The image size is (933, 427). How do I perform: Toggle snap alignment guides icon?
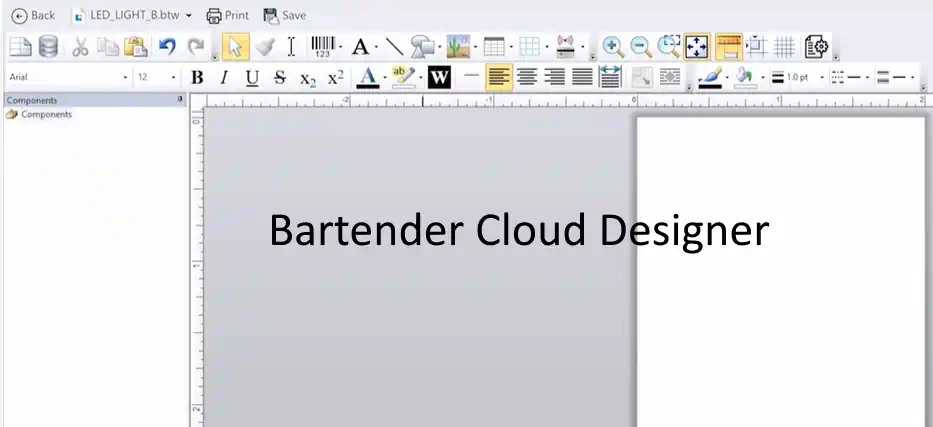756,46
